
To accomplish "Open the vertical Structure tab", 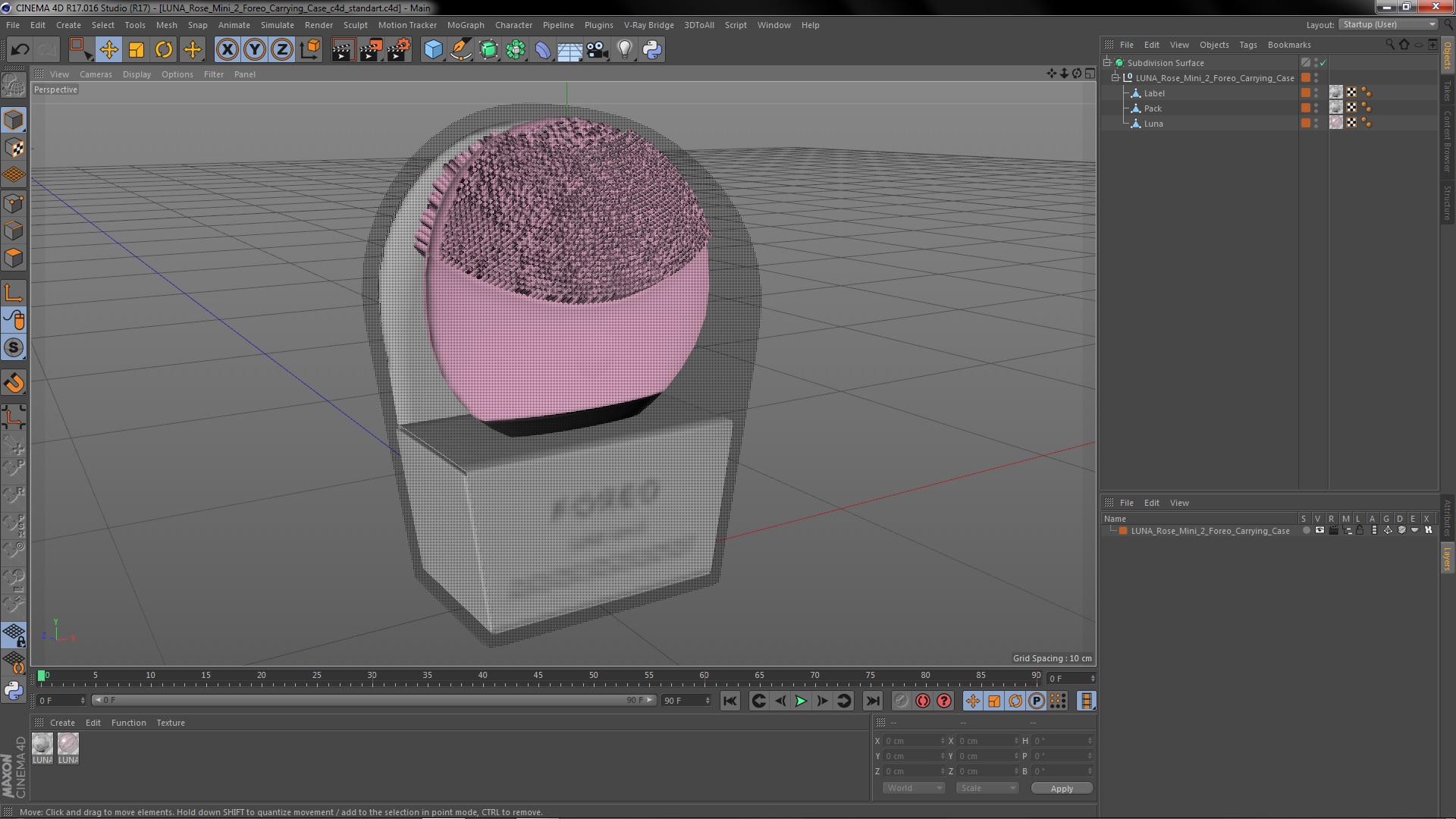I will click(x=1447, y=202).
